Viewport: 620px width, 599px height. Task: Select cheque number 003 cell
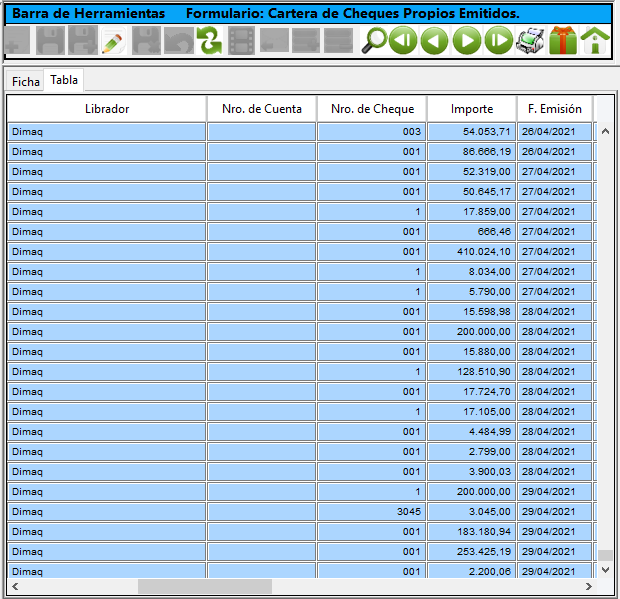click(372, 132)
